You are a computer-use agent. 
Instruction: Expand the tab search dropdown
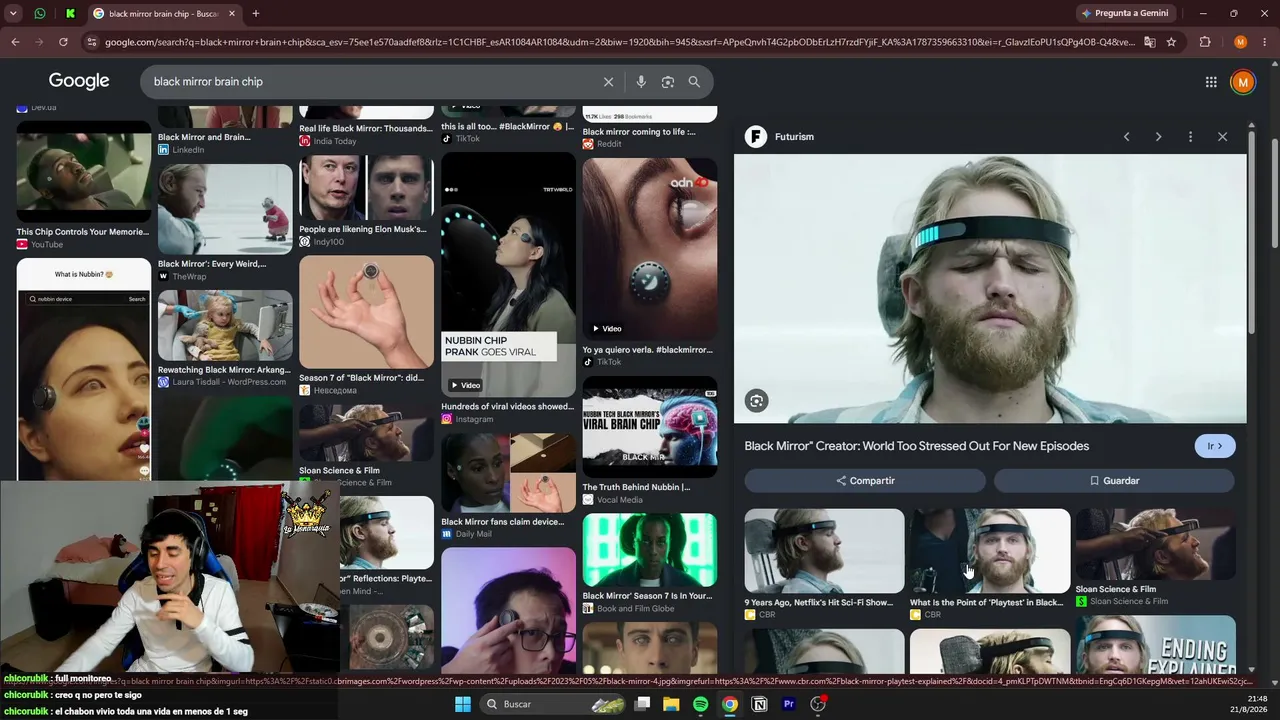click(x=13, y=14)
